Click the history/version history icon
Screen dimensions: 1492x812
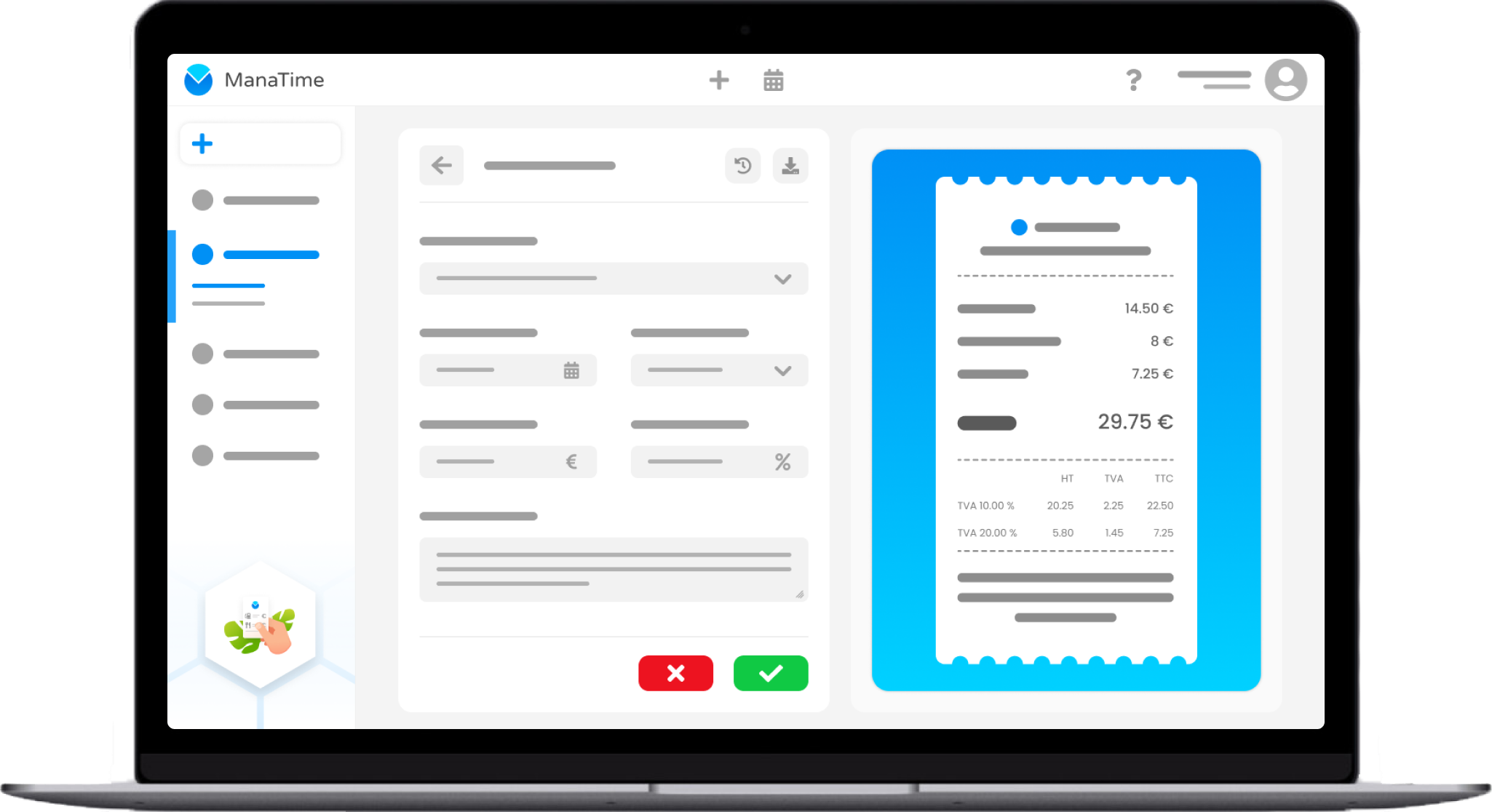(x=743, y=165)
